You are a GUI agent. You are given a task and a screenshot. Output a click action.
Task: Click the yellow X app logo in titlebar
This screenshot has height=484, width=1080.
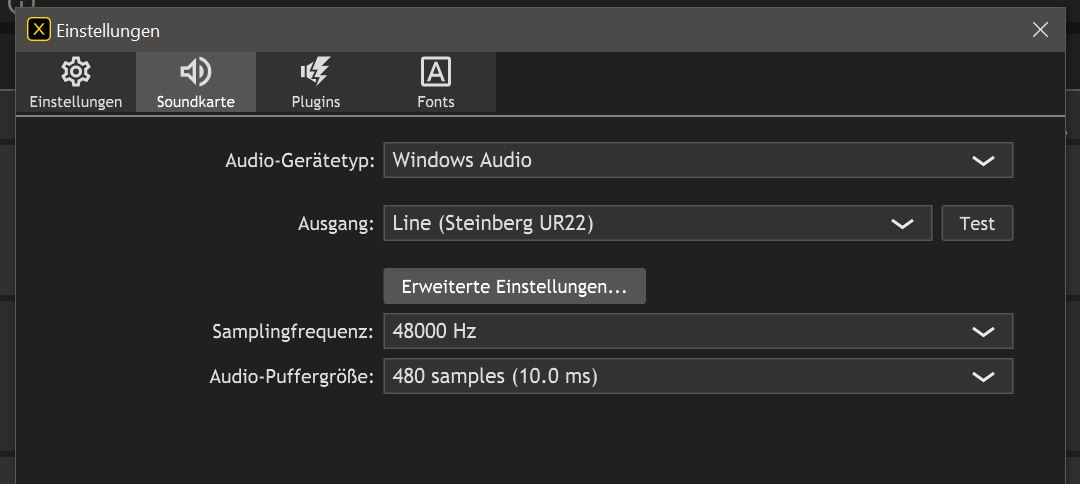click(38, 30)
